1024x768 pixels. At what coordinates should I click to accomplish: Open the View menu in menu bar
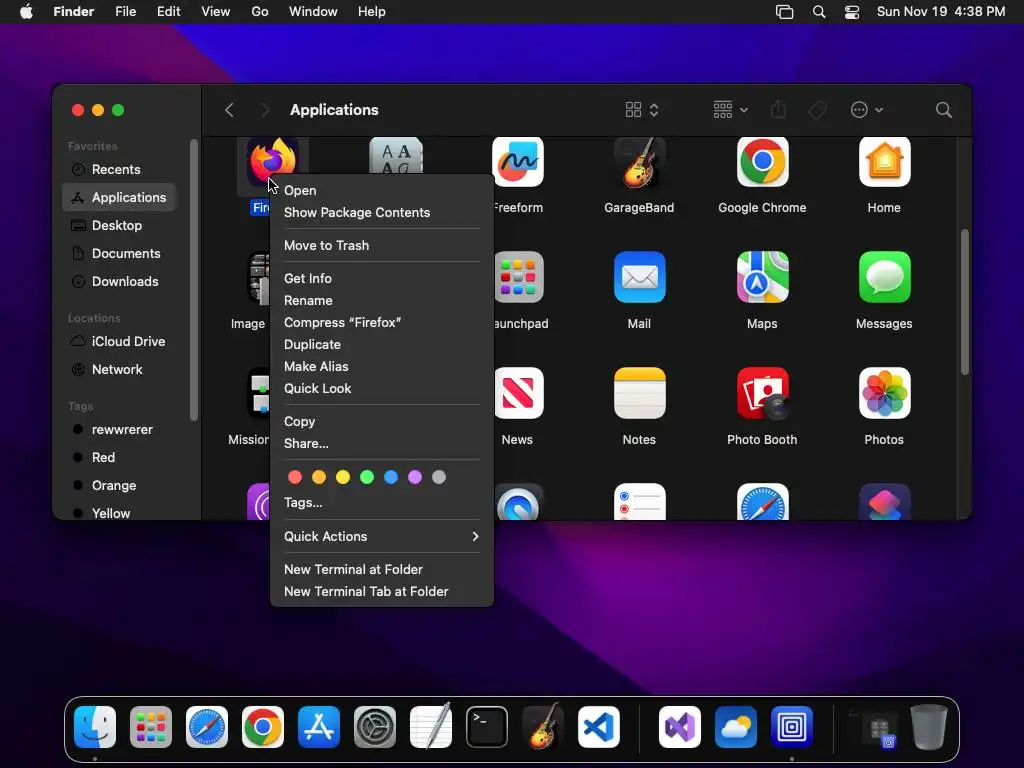[x=215, y=12]
